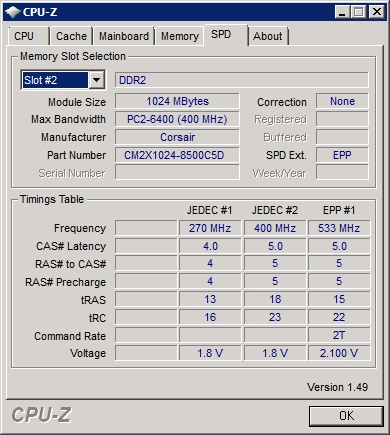
Task: Expand the Slot #2 dropdown arrow
Action: [x=97, y=80]
